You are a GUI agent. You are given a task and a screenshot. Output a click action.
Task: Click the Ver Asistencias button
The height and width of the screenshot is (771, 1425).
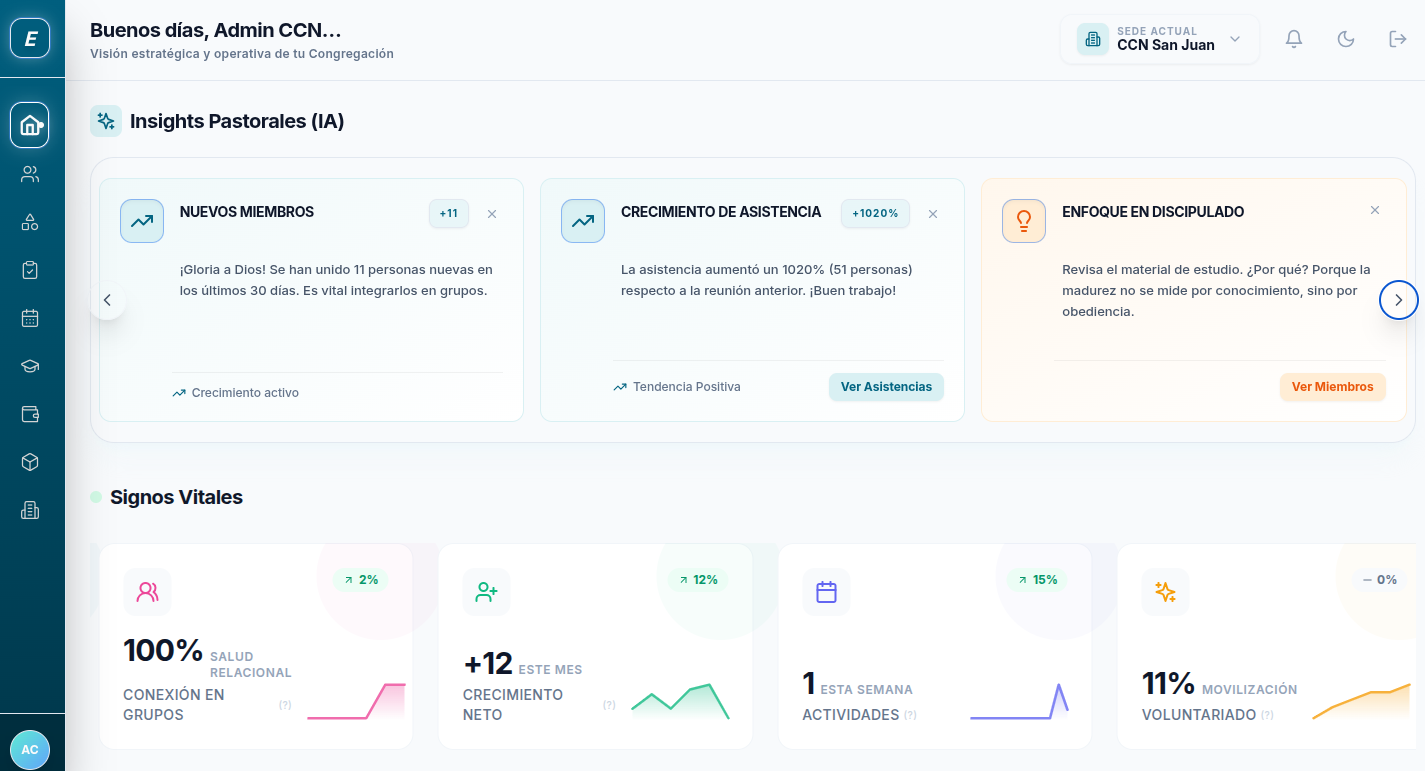click(886, 387)
